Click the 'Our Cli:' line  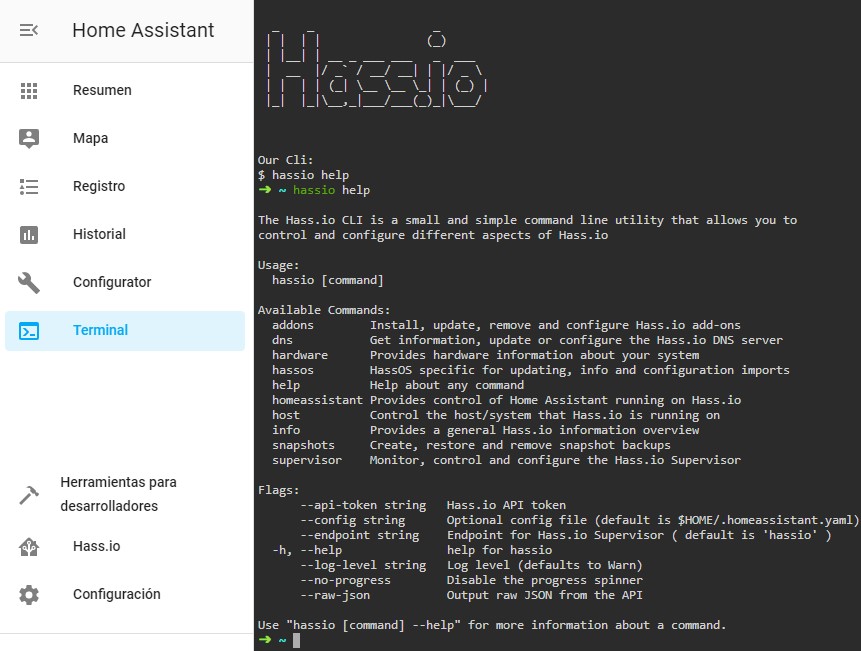286,160
